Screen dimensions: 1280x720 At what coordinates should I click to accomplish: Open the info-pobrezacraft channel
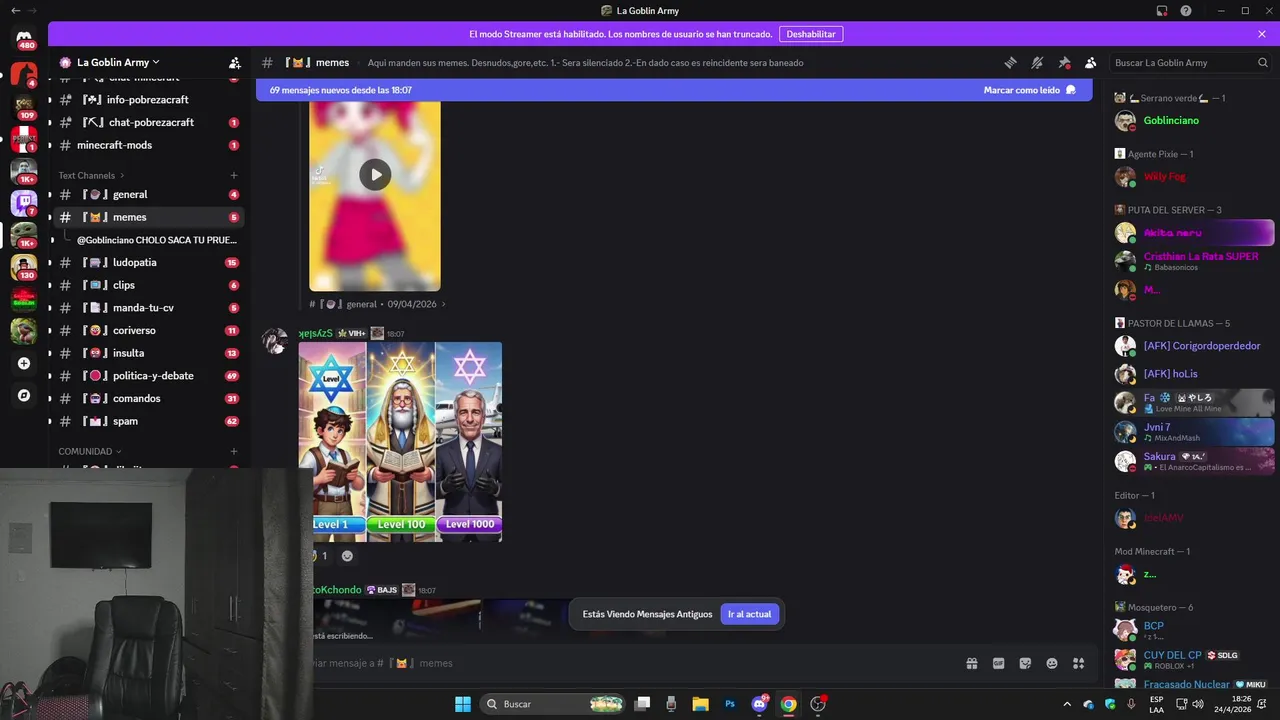(x=147, y=100)
